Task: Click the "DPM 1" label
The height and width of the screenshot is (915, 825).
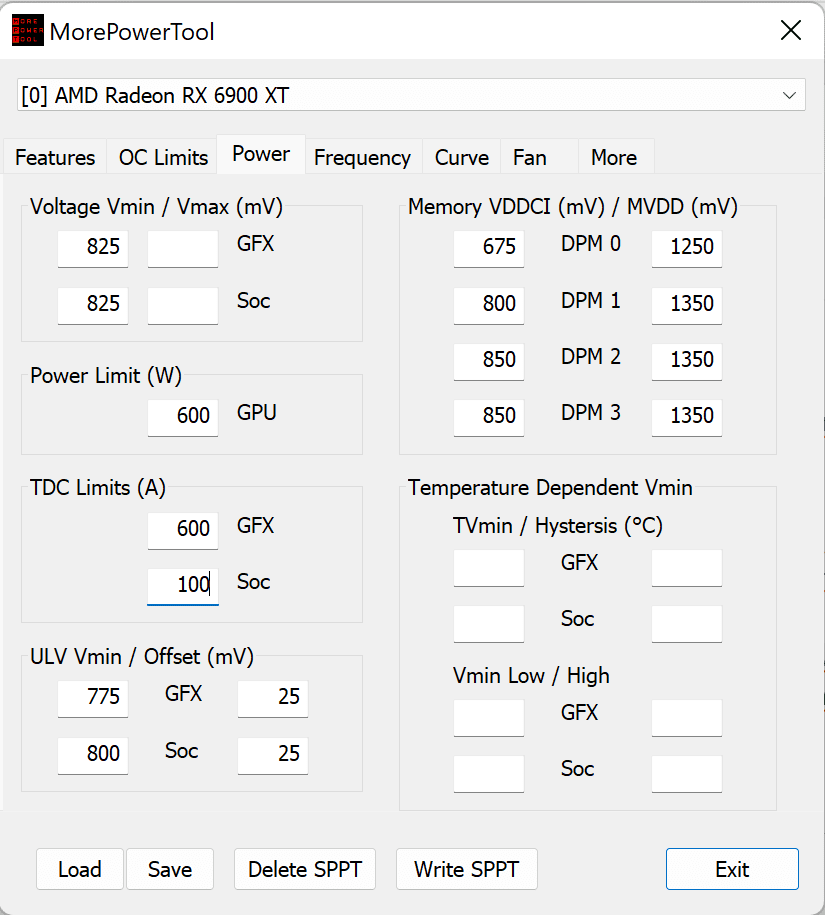Action: [x=590, y=301]
